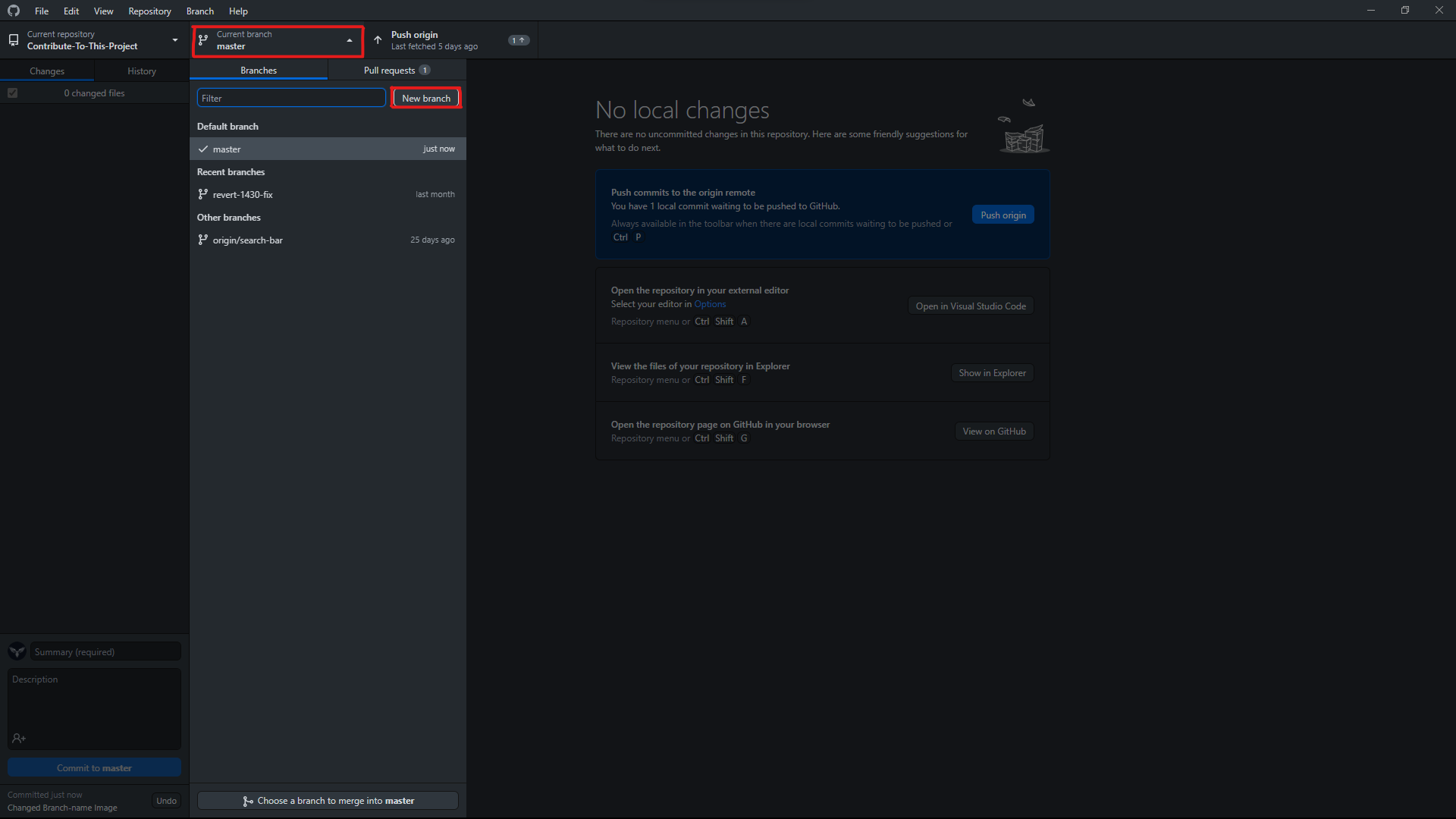This screenshot has width=1456, height=819.
Task: Select the Filter branches input field
Action: (x=291, y=98)
